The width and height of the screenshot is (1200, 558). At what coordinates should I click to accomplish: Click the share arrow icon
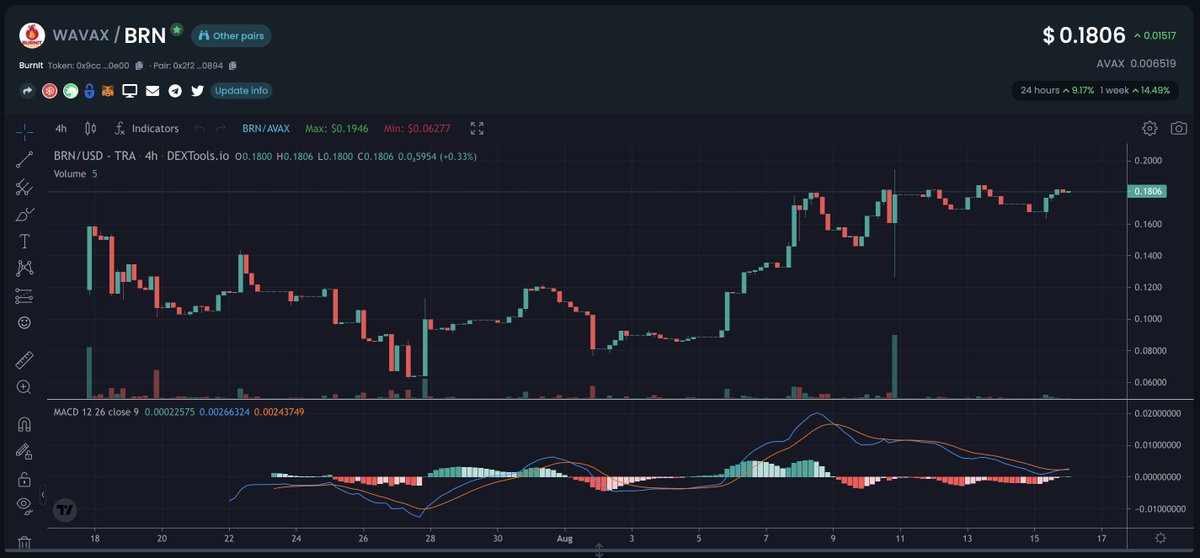coord(27,91)
